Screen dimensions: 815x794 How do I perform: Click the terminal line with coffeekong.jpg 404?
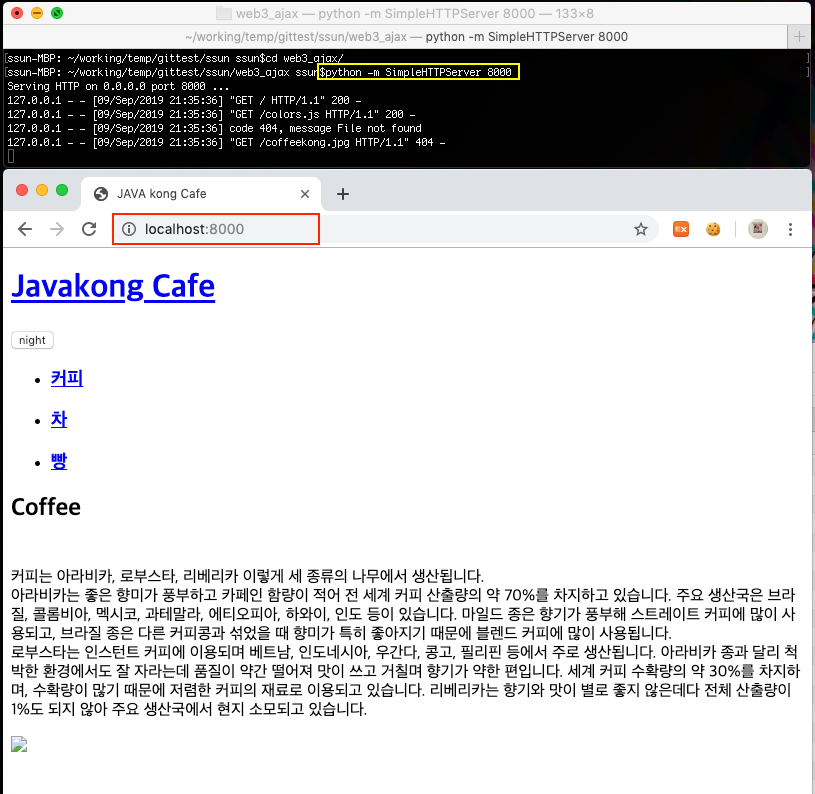point(226,142)
